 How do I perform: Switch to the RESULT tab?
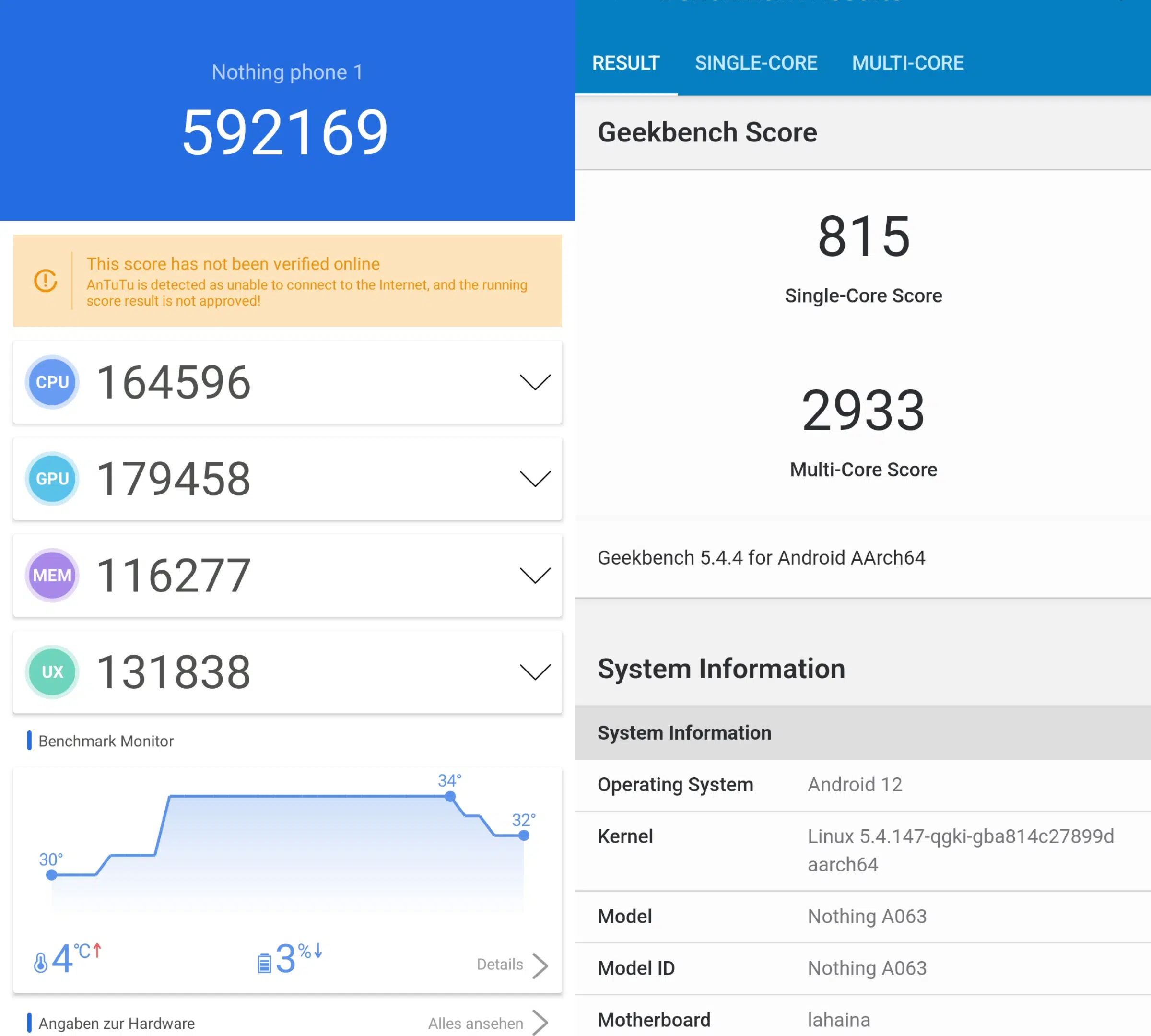626,63
